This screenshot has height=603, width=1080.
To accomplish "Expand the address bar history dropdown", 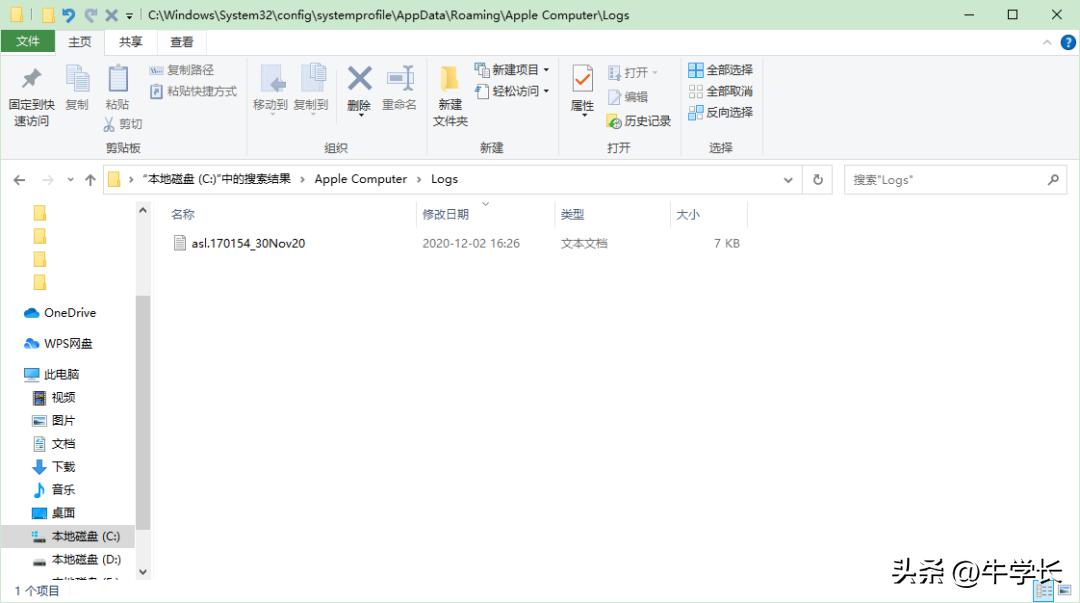I will point(789,179).
